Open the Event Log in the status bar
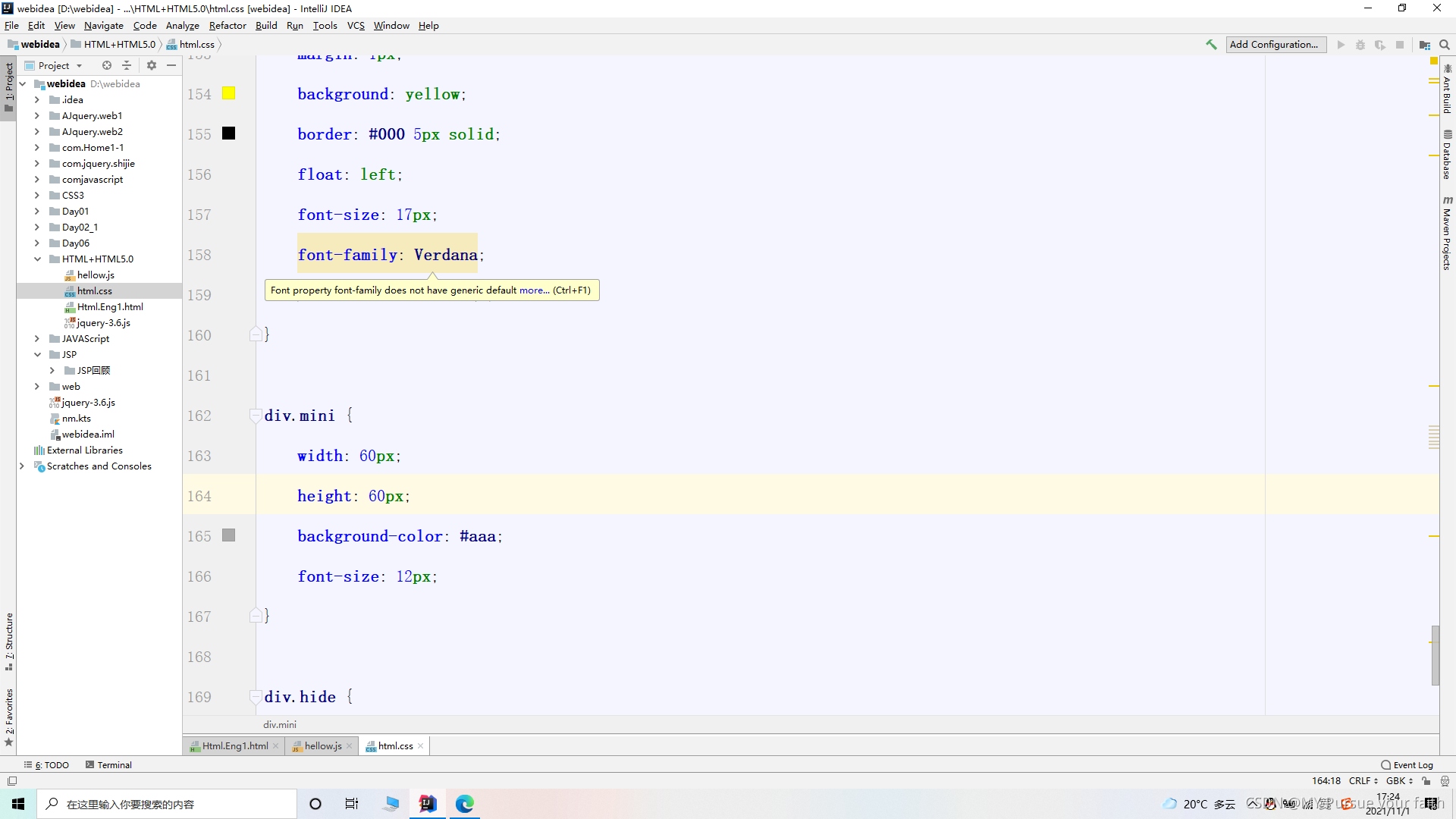Viewport: 1456px width, 819px height. tap(1407, 765)
